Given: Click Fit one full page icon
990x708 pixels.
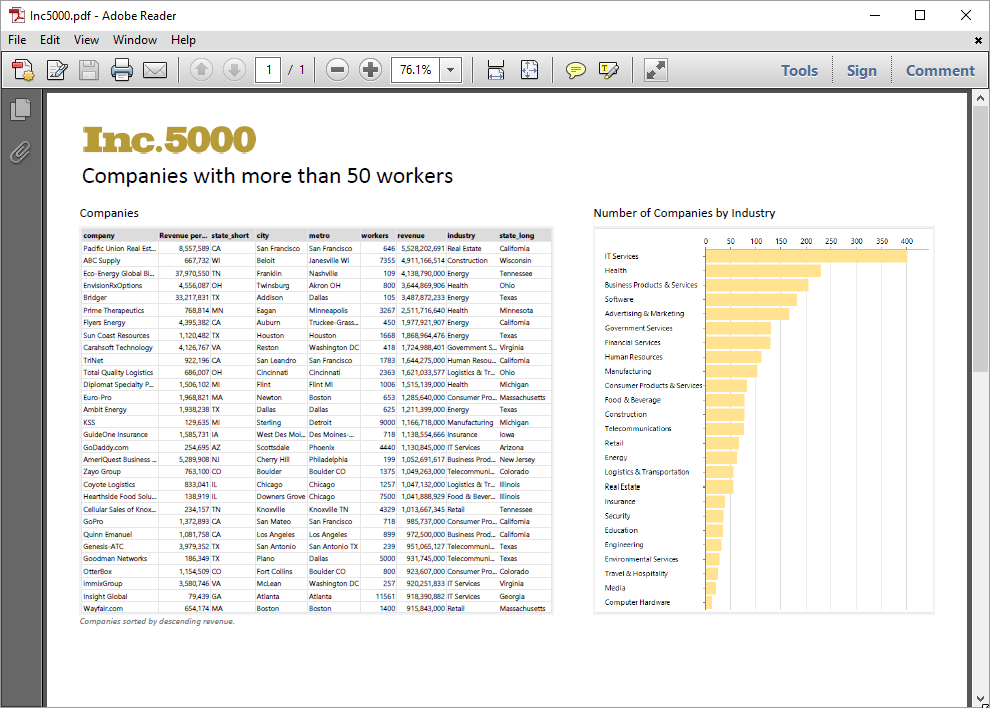Looking at the screenshot, I should (x=529, y=70).
